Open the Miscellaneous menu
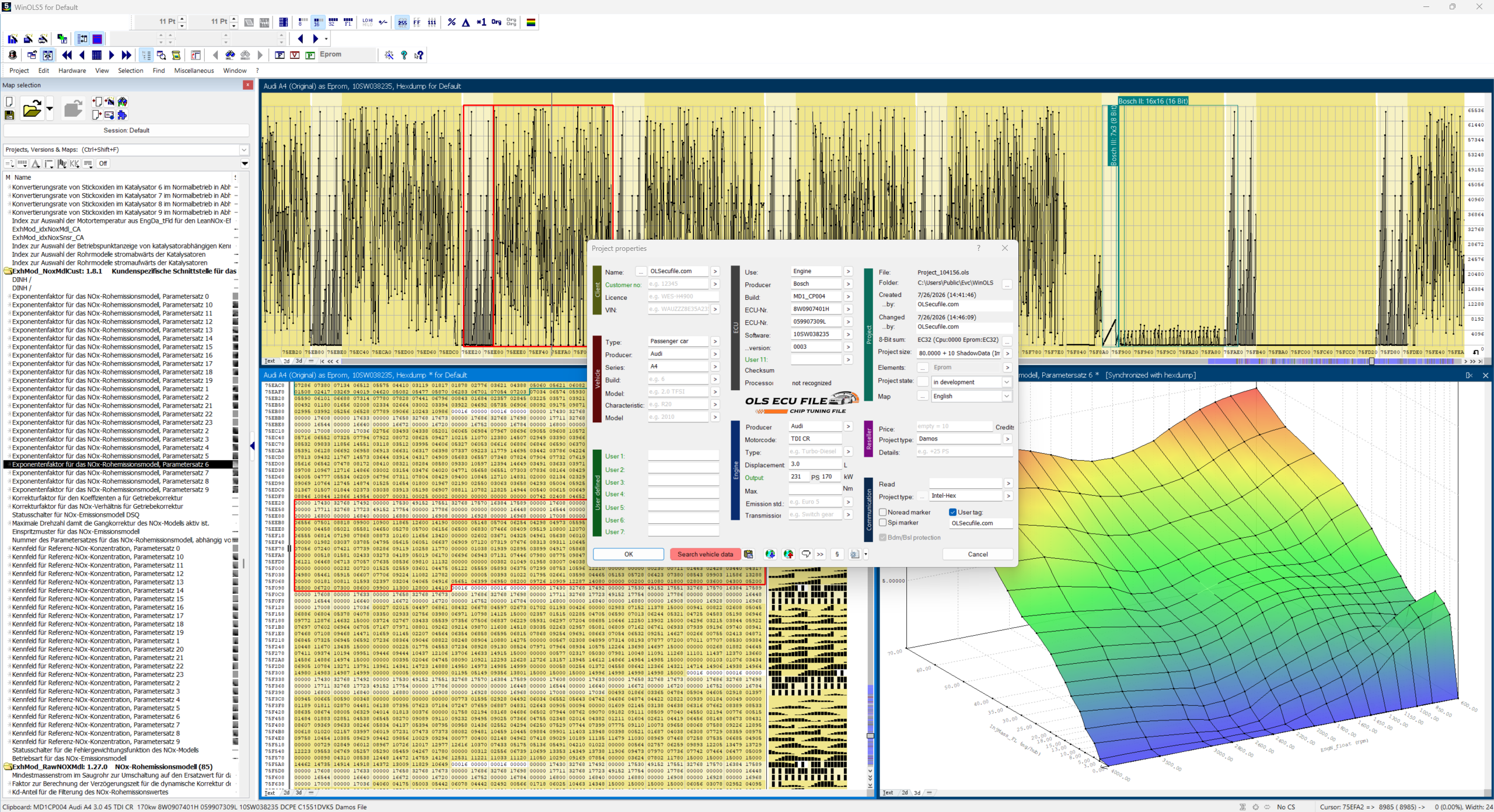This screenshot has width=1494, height=812. pyautogui.click(x=194, y=71)
